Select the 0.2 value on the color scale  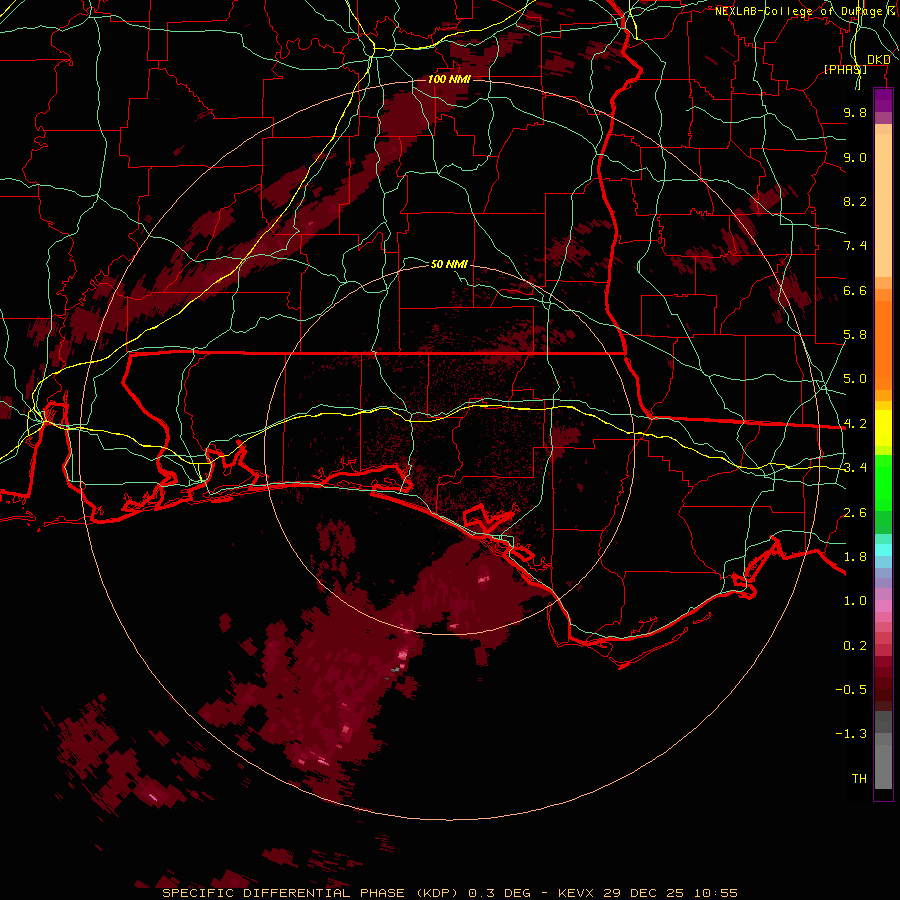tap(855, 646)
